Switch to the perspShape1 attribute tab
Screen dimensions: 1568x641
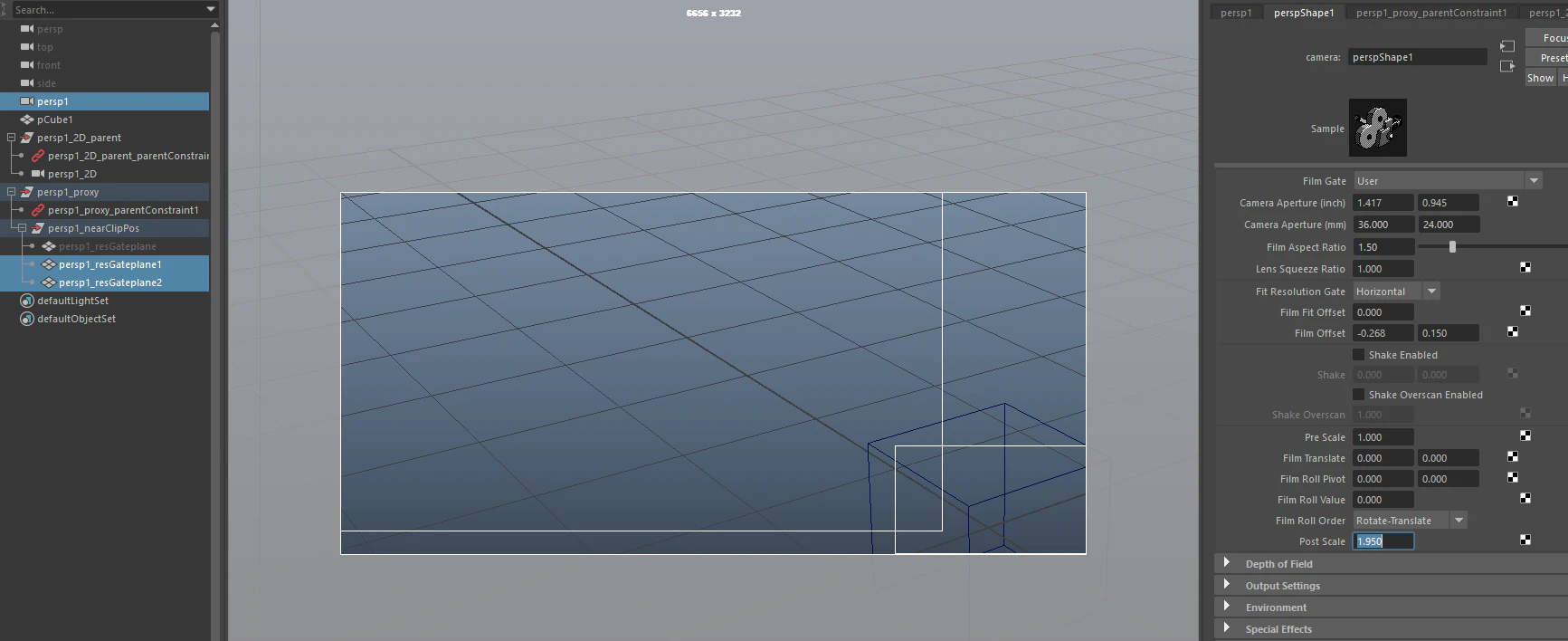[1304, 13]
